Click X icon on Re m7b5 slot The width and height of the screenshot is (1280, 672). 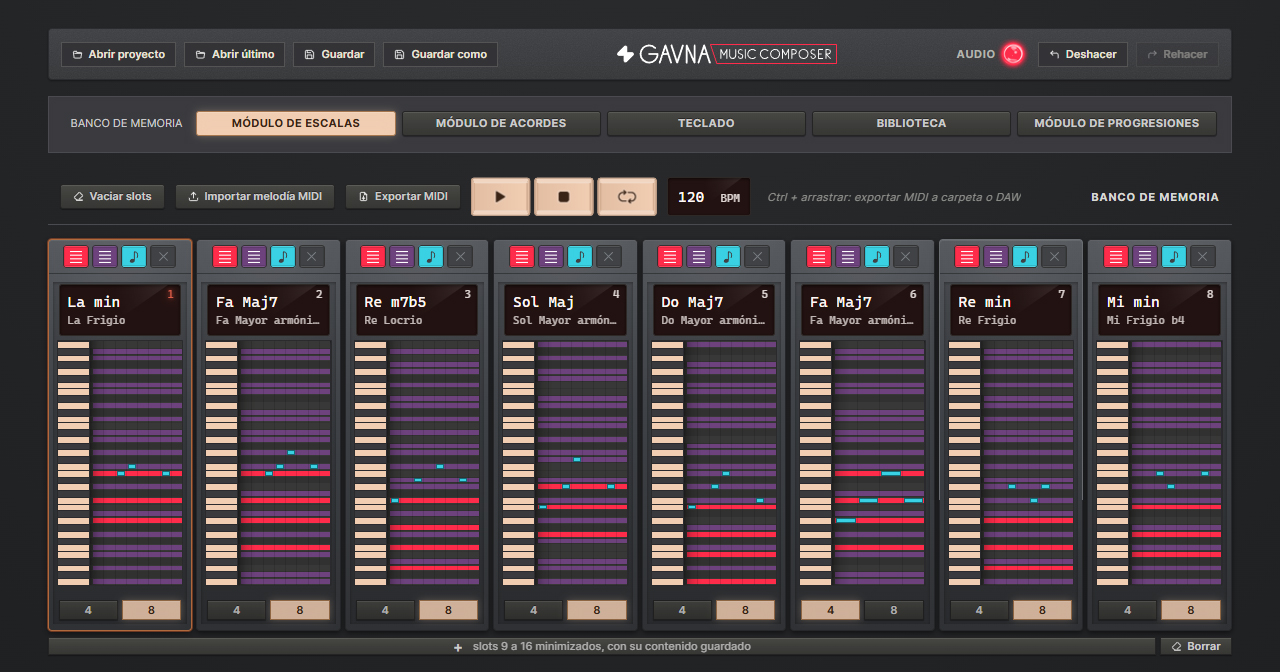(460, 257)
